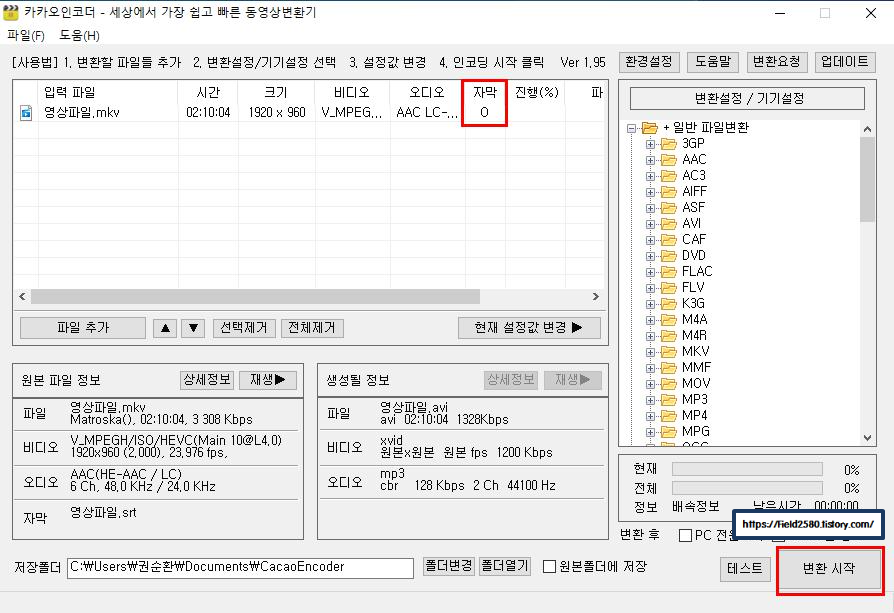Viewport: 894px width, 613px height.
Task: Clear list with 전체제거 button
Action: 312,328
